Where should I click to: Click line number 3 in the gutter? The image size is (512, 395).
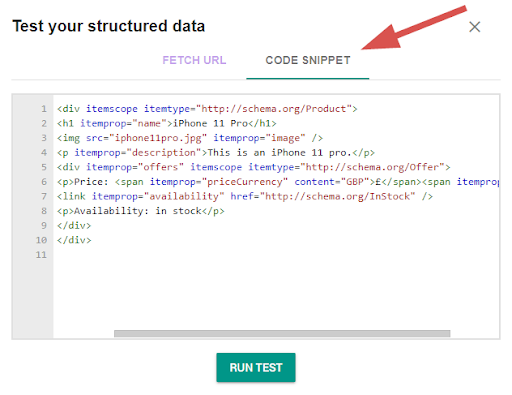(44, 138)
